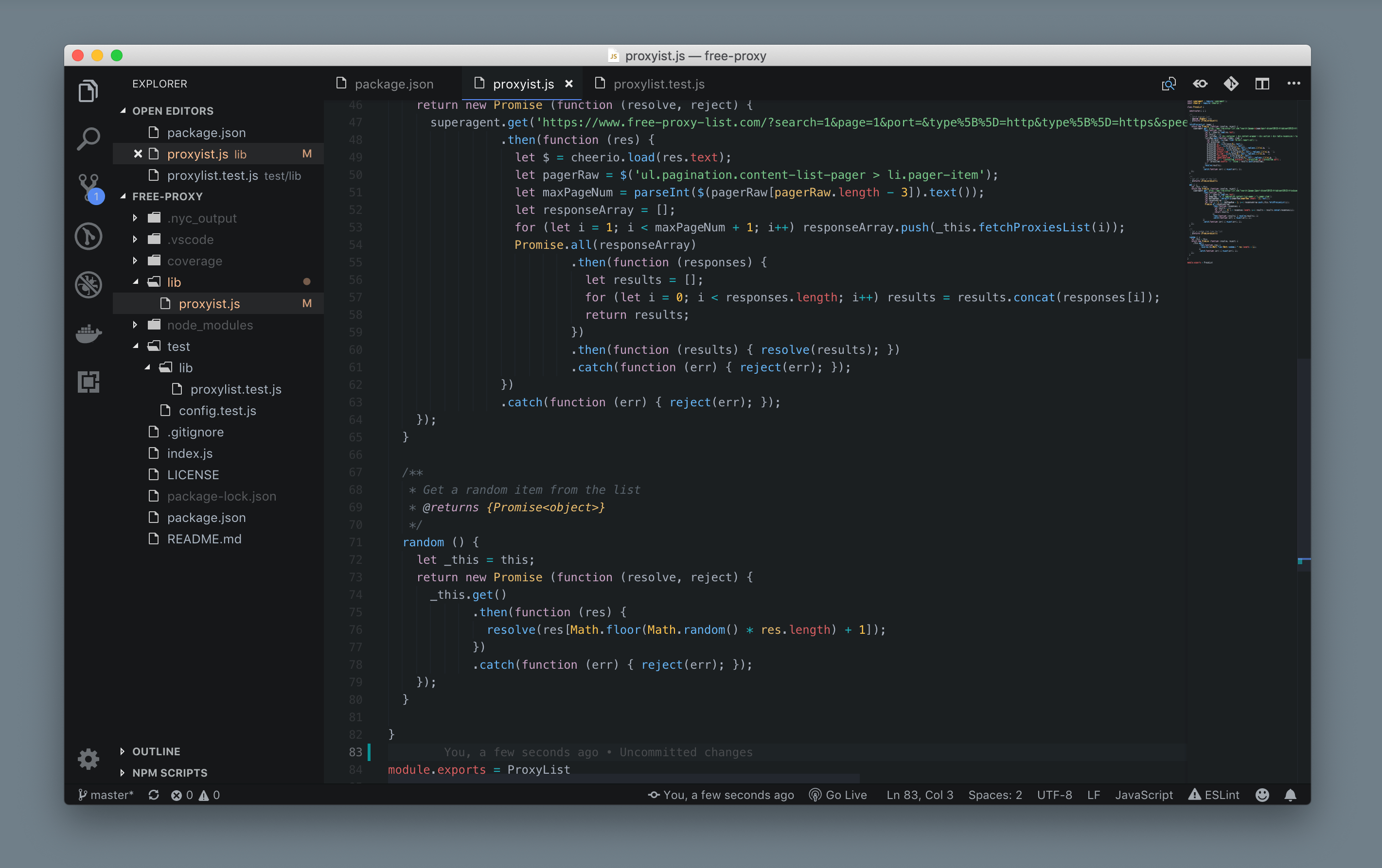Switch to the package.json tab
1382x868 pixels.
pos(393,83)
